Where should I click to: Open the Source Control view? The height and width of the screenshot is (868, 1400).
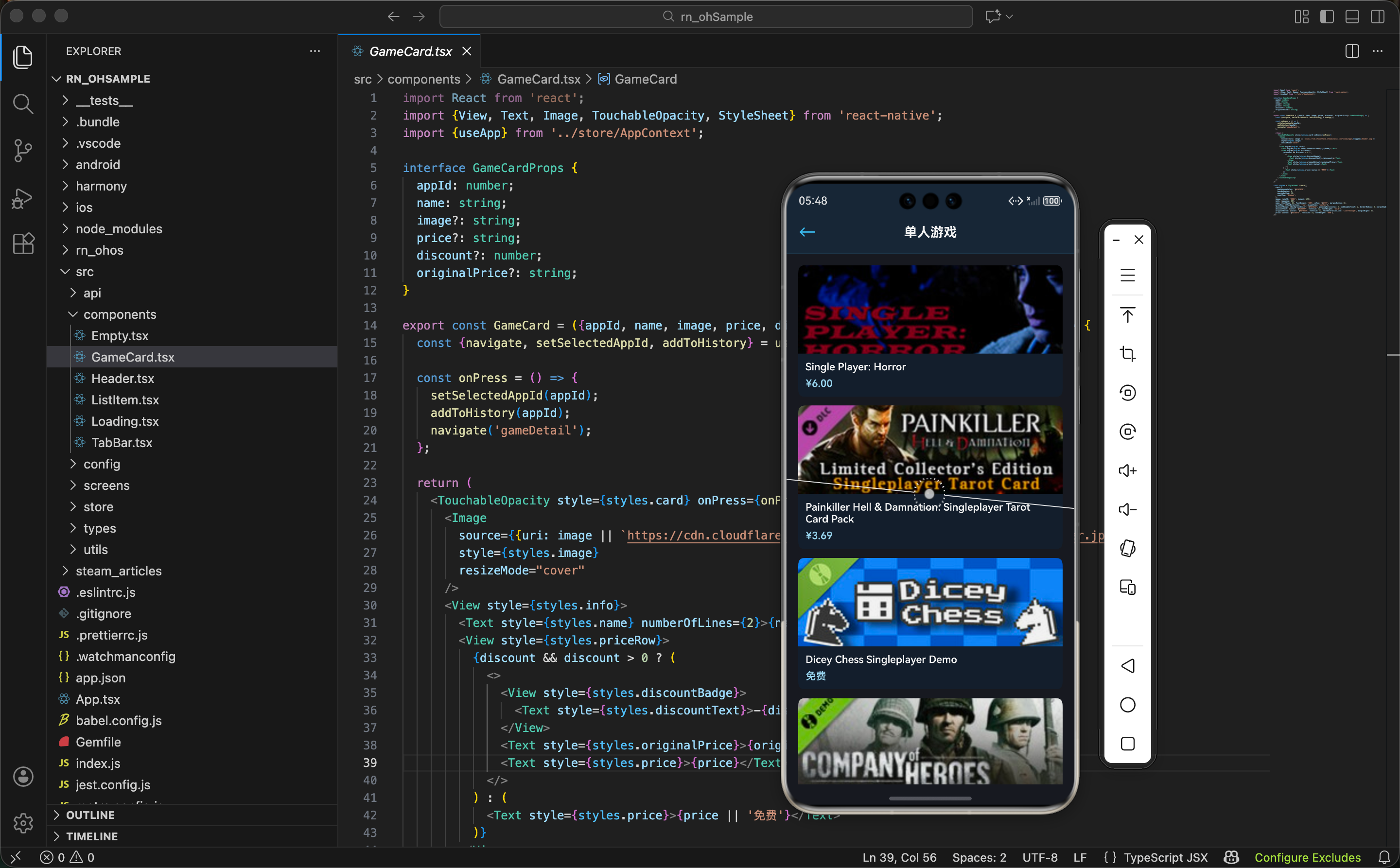point(23,151)
